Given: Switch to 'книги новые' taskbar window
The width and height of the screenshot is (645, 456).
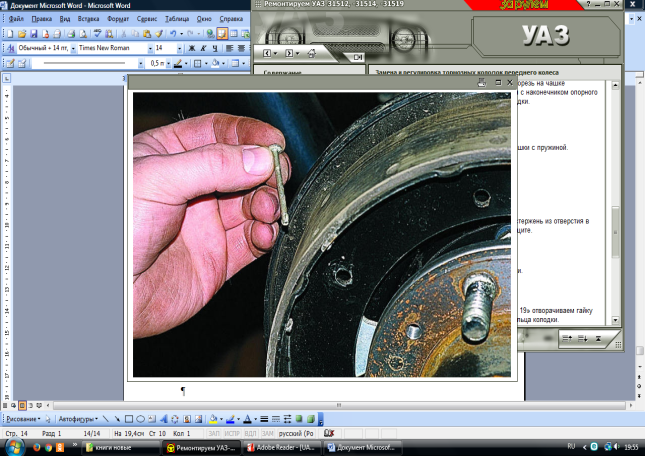Looking at the screenshot, I should [121, 448].
